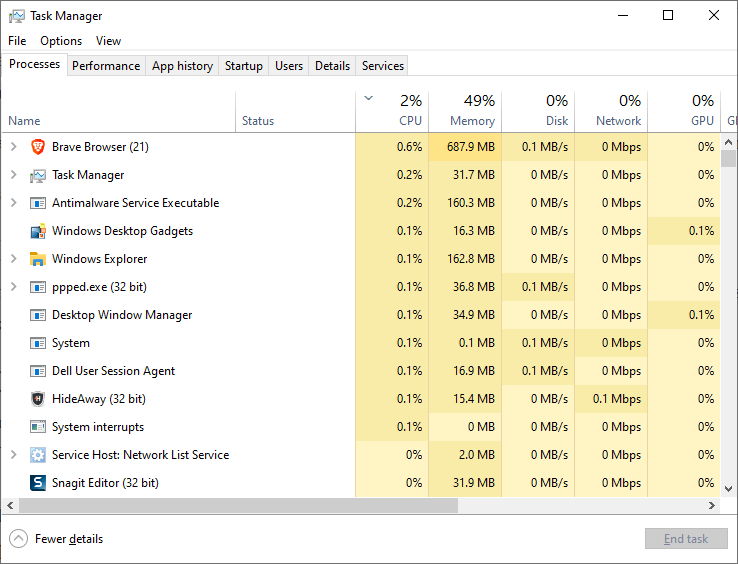The image size is (738, 564).
Task: Click the vertical scrollbar down arrow
Action: tap(728, 489)
